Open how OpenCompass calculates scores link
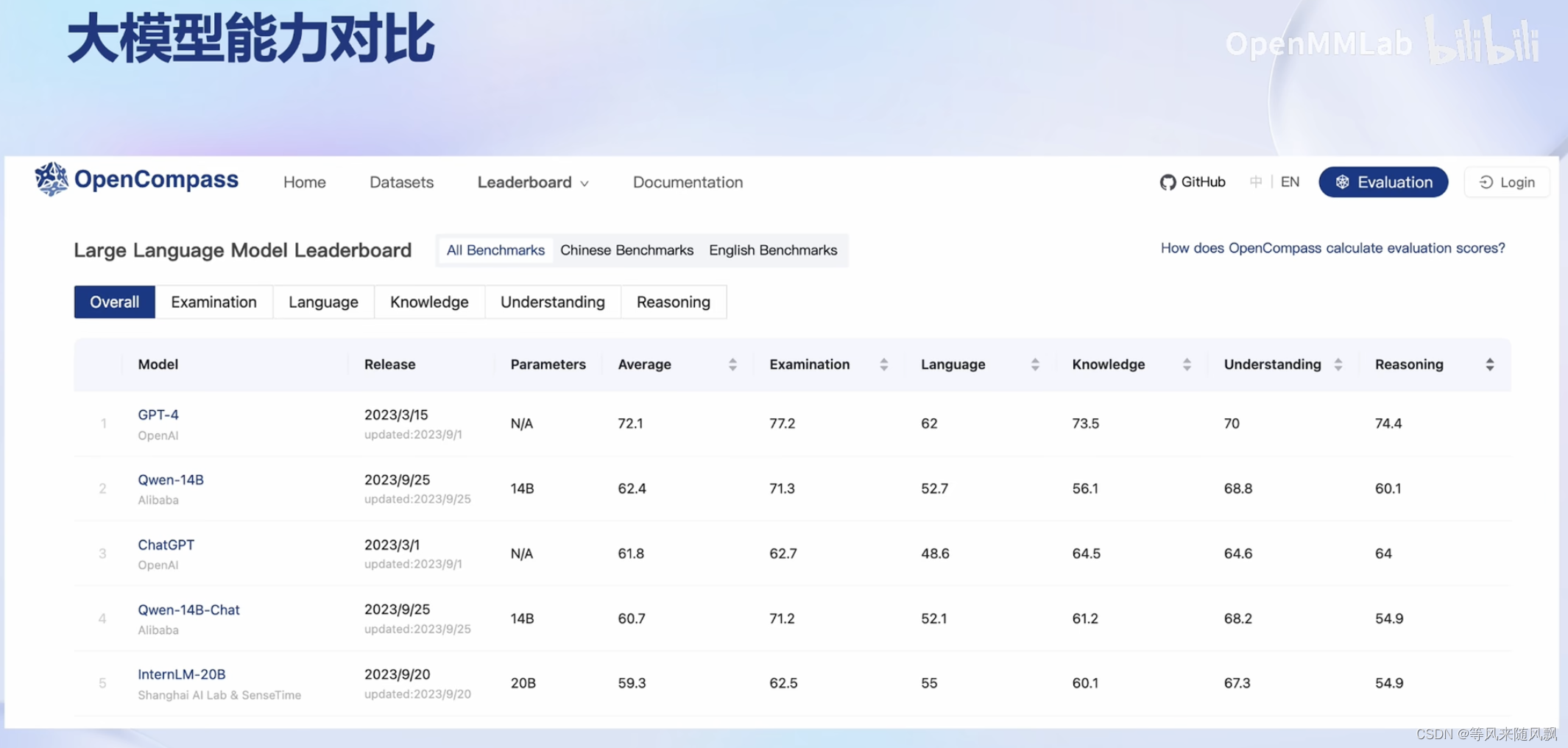Image resolution: width=1568 pixels, height=748 pixels. (1332, 248)
